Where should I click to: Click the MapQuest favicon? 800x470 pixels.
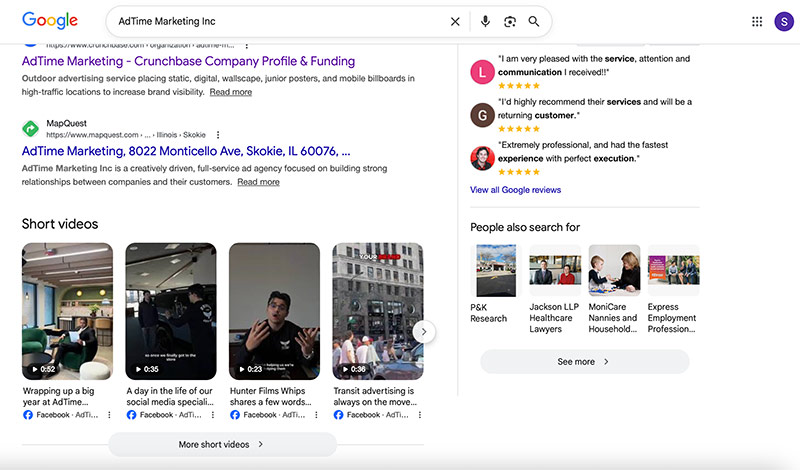[x=31, y=129]
